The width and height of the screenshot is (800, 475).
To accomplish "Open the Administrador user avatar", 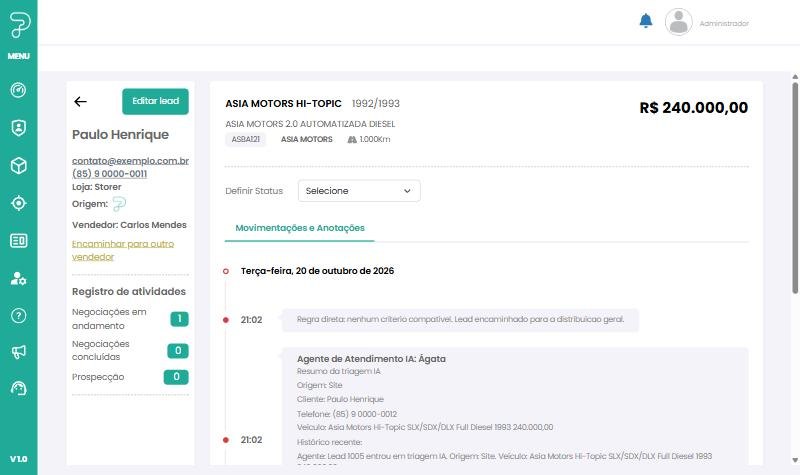I will 679,22.
